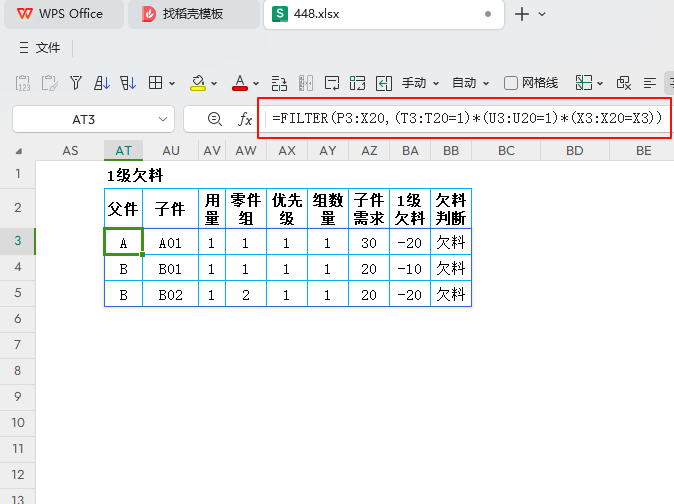Click the insert-left arrow box icon
Screen dimensions: 674x504
pyautogui.click(x=384, y=82)
